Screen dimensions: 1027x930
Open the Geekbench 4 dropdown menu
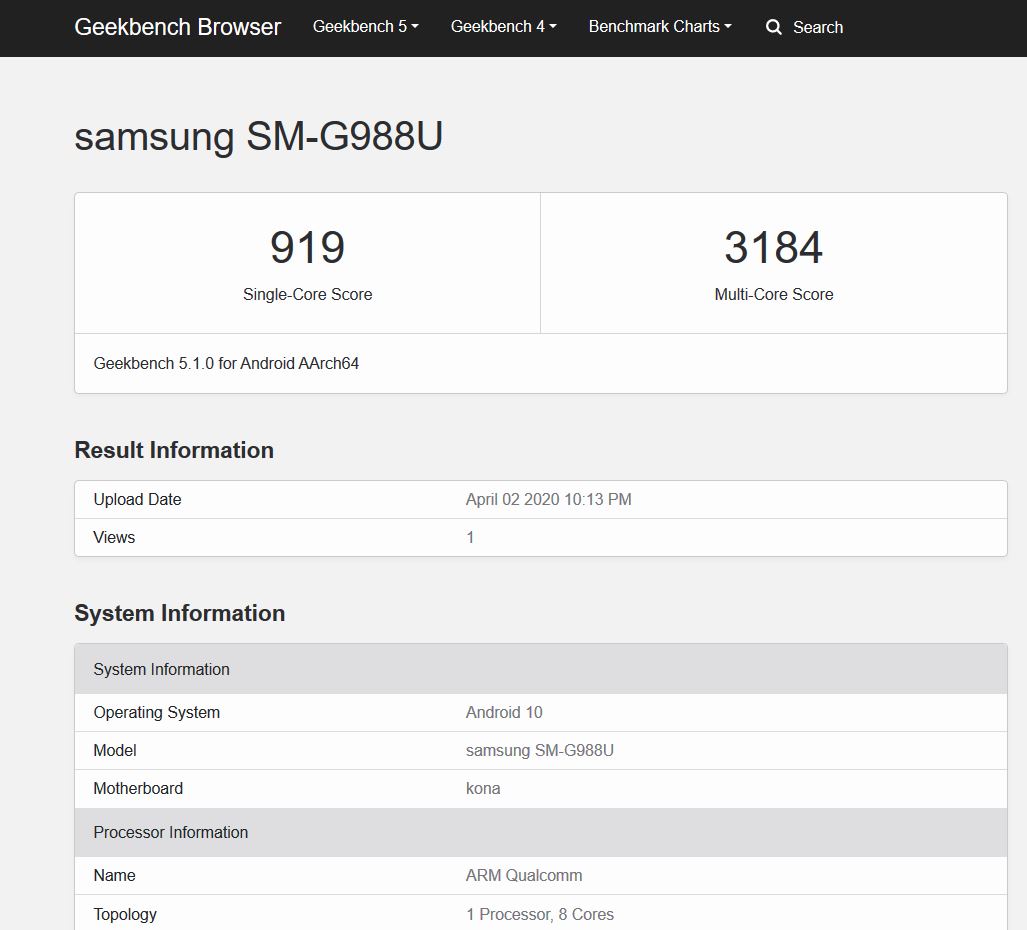coord(503,26)
